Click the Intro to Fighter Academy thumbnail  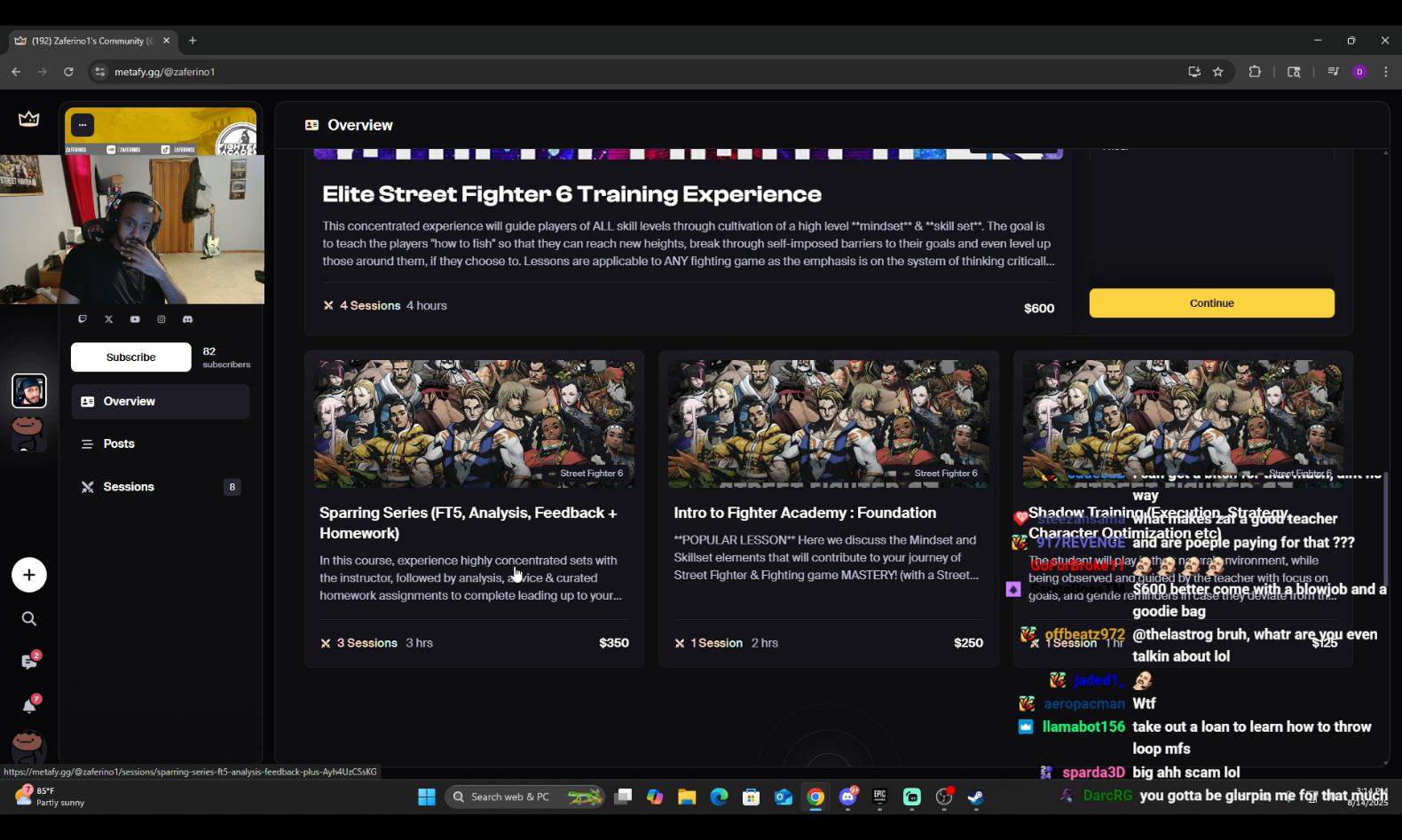coord(829,424)
